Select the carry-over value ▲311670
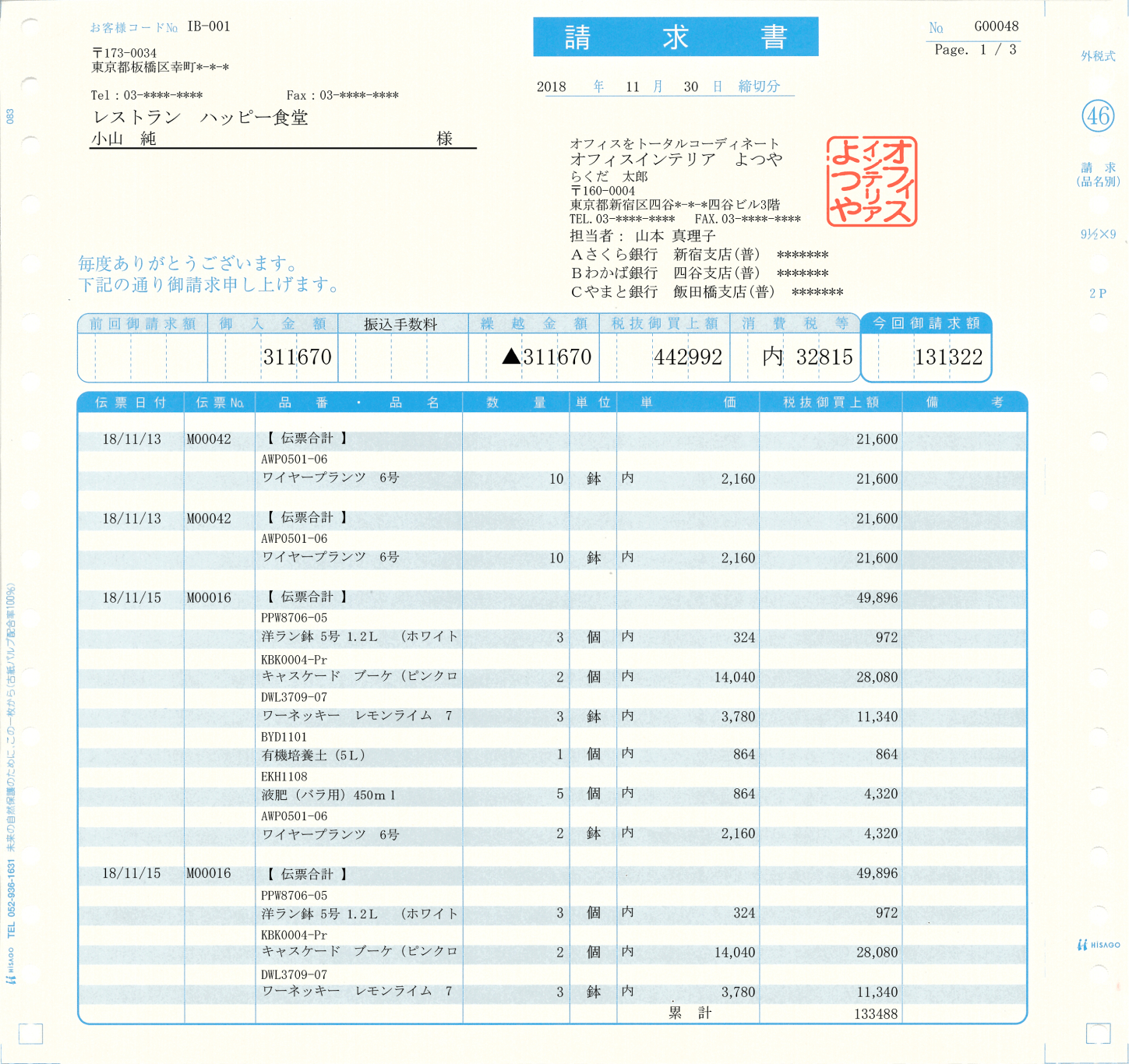Image resolution: width=1129 pixels, height=1064 pixels. 547,357
